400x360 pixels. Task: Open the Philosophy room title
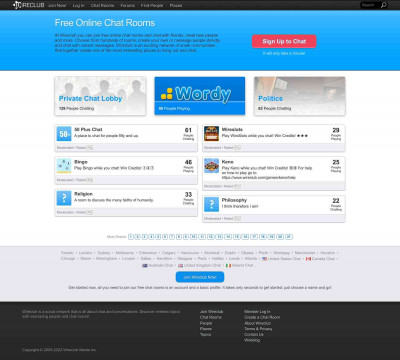(234, 200)
